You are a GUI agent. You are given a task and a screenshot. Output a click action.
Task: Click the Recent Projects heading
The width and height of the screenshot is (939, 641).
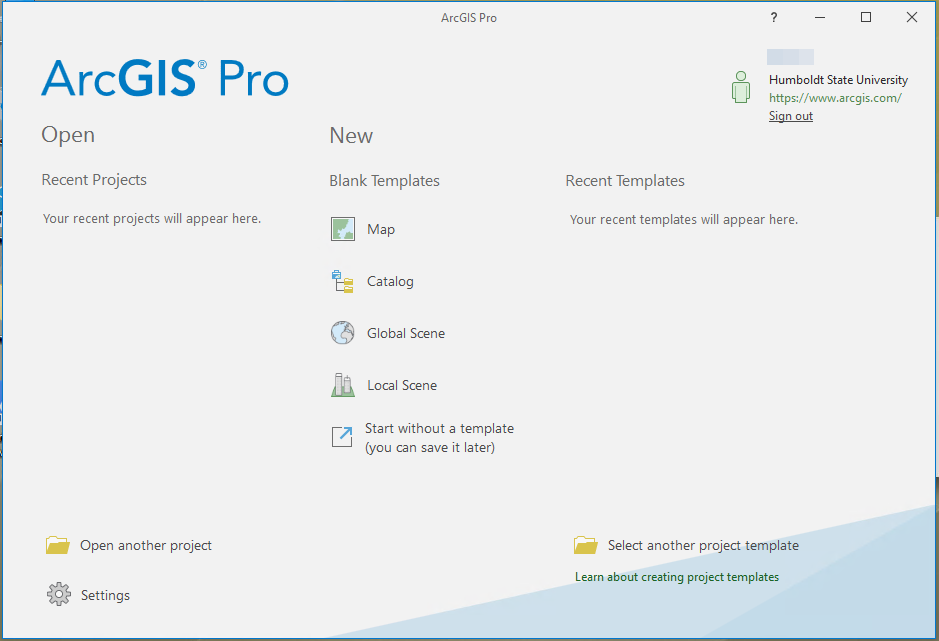tap(94, 180)
